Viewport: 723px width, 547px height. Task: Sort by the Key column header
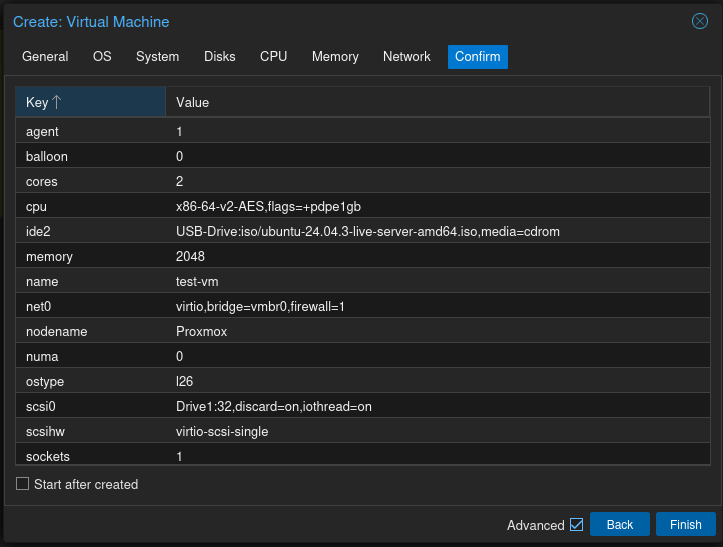[90, 102]
